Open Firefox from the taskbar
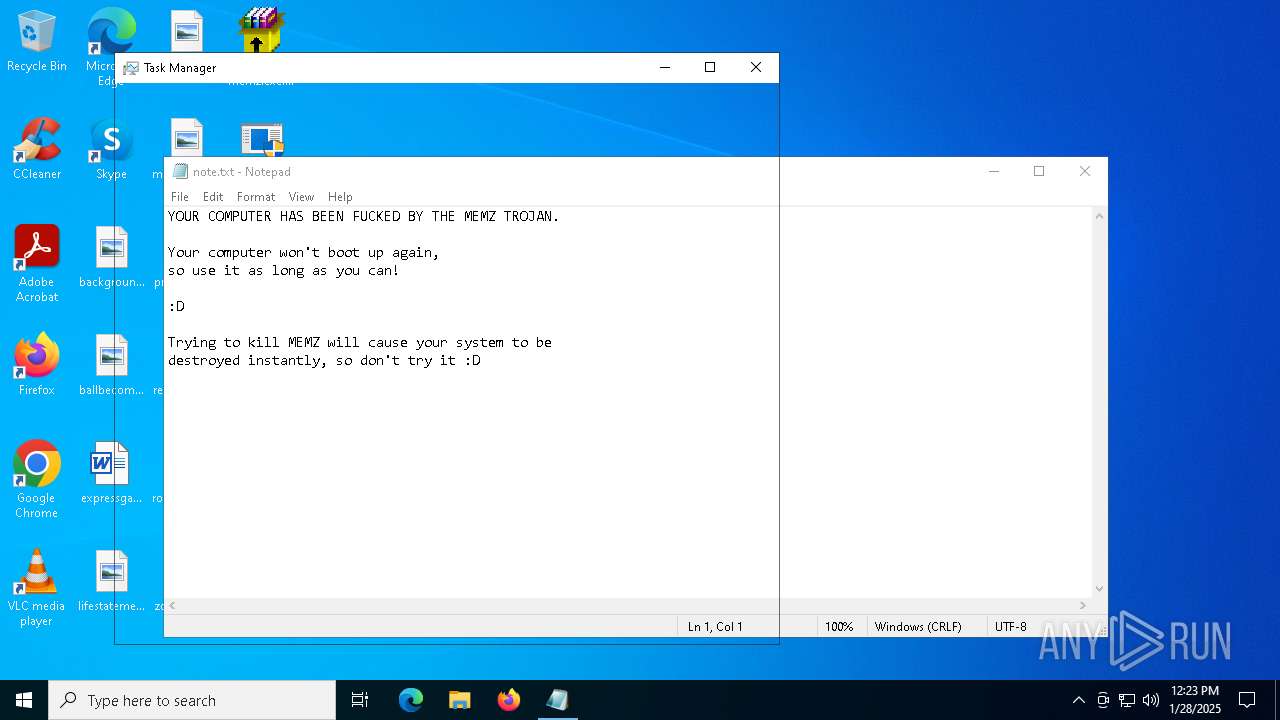1280x720 pixels. tap(509, 700)
